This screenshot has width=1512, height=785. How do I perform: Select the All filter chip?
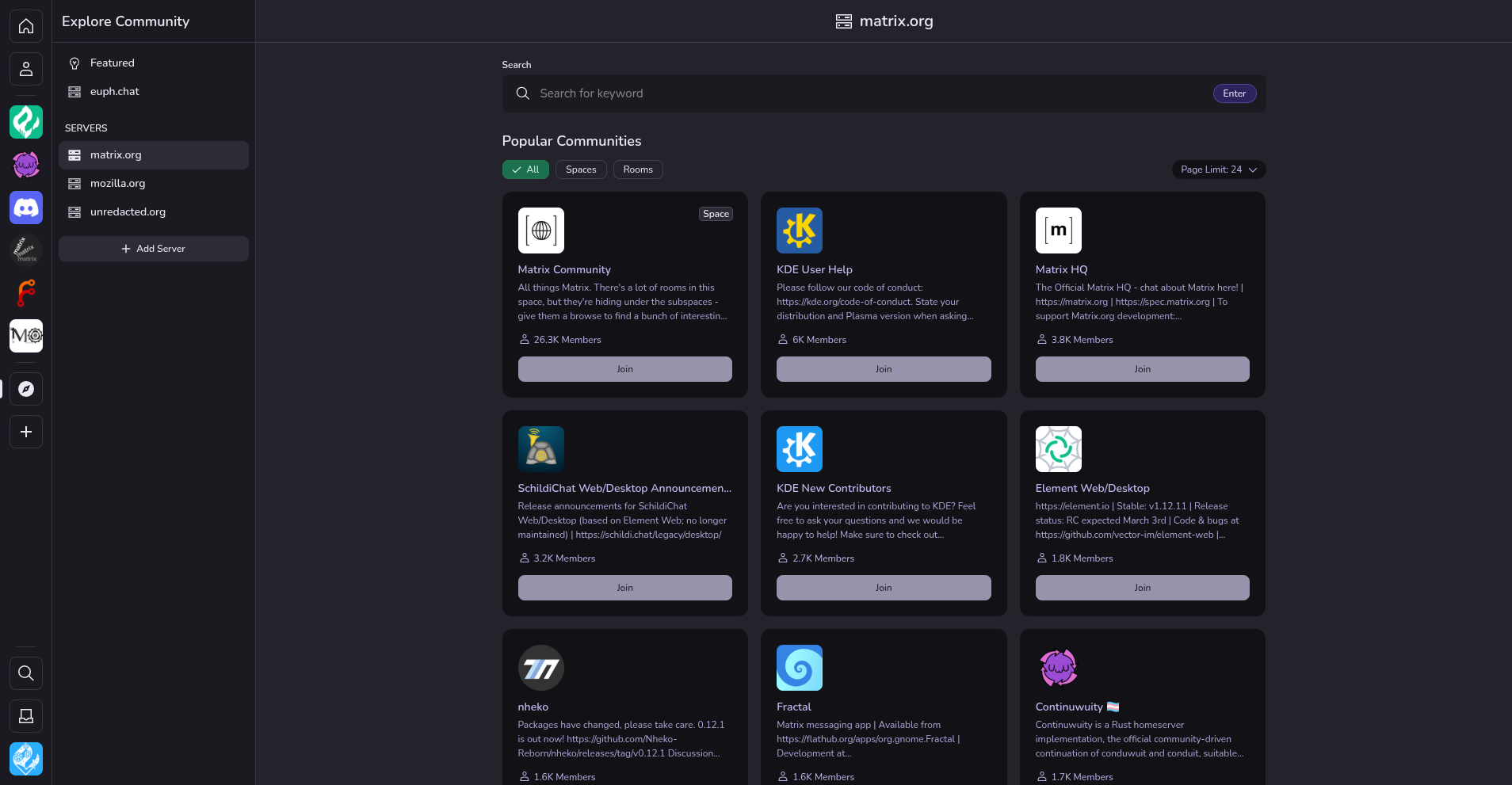(525, 170)
